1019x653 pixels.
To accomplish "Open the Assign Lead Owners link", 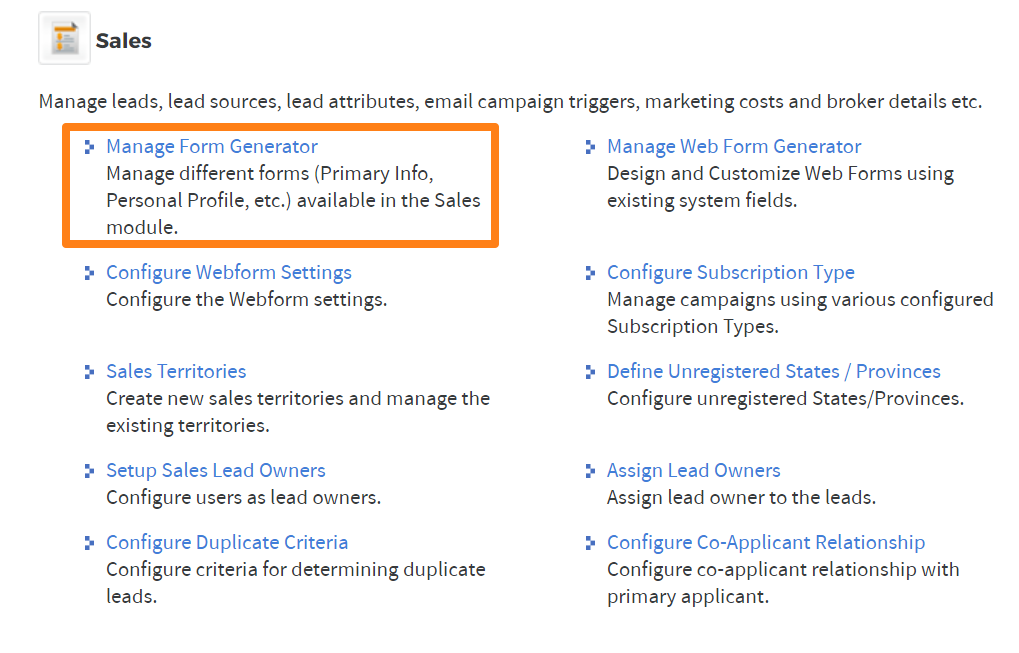I will coord(694,471).
